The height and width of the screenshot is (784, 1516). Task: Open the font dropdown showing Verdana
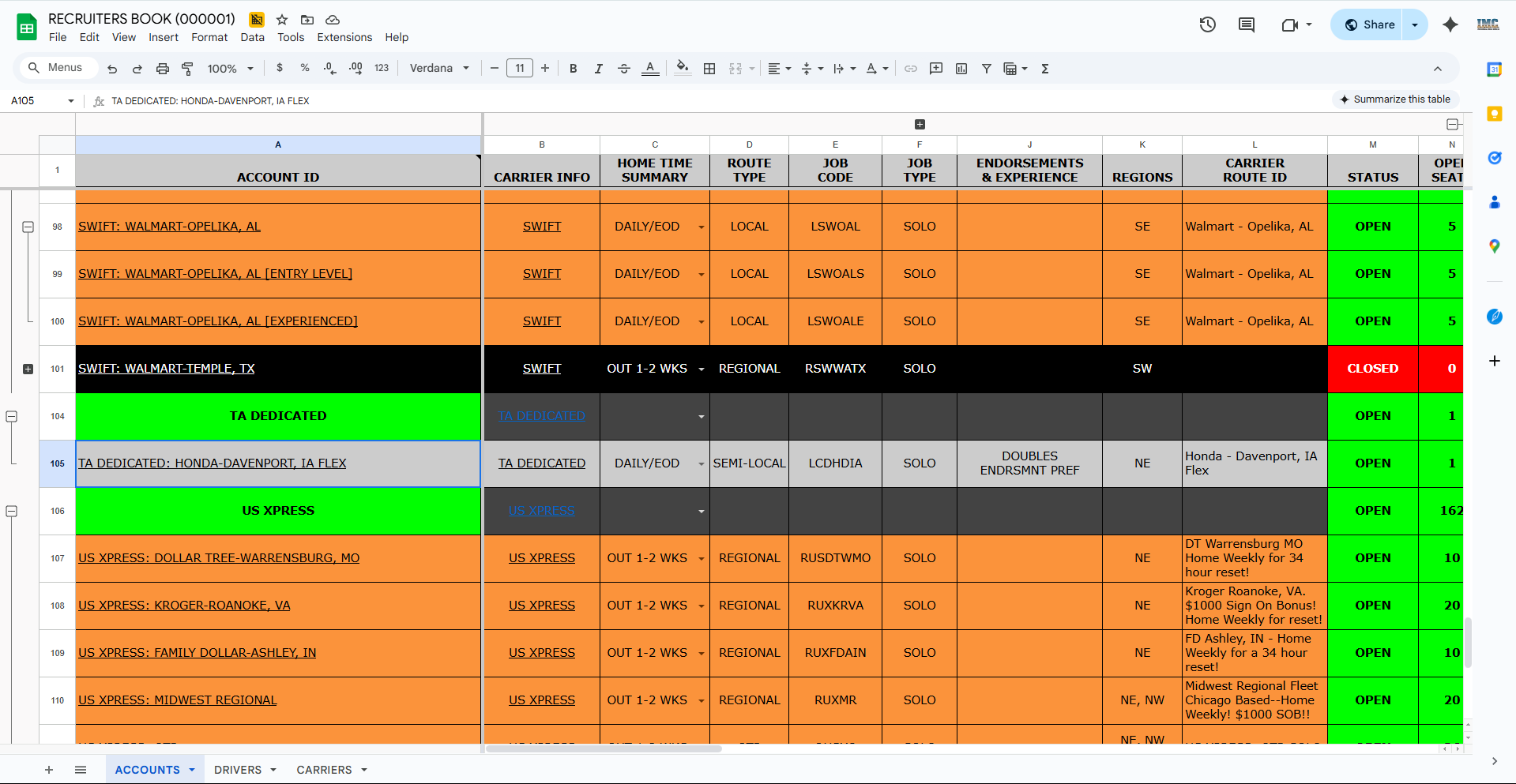[439, 69]
